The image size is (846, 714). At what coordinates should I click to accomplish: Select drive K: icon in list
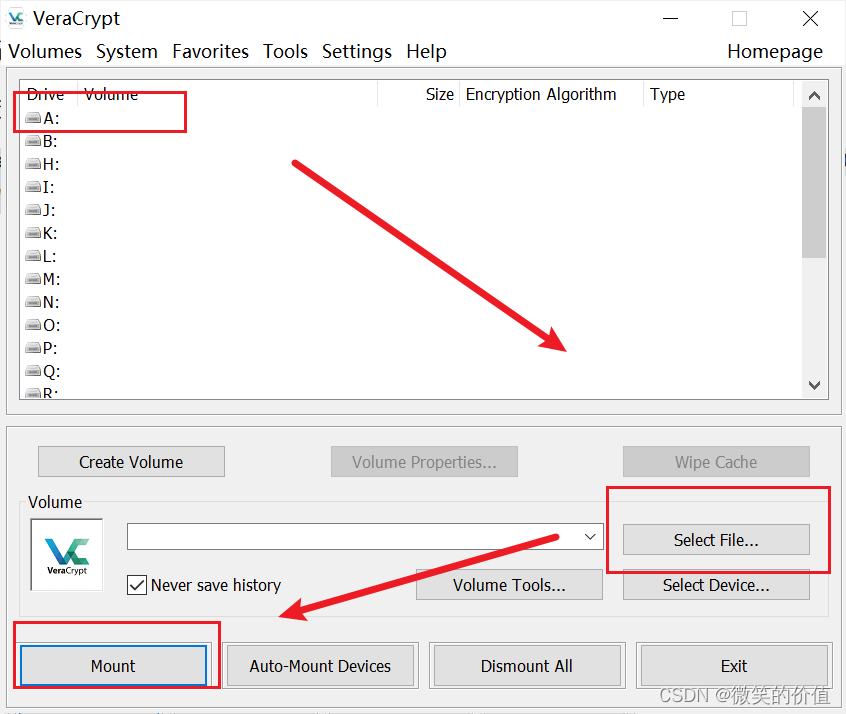[33, 233]
